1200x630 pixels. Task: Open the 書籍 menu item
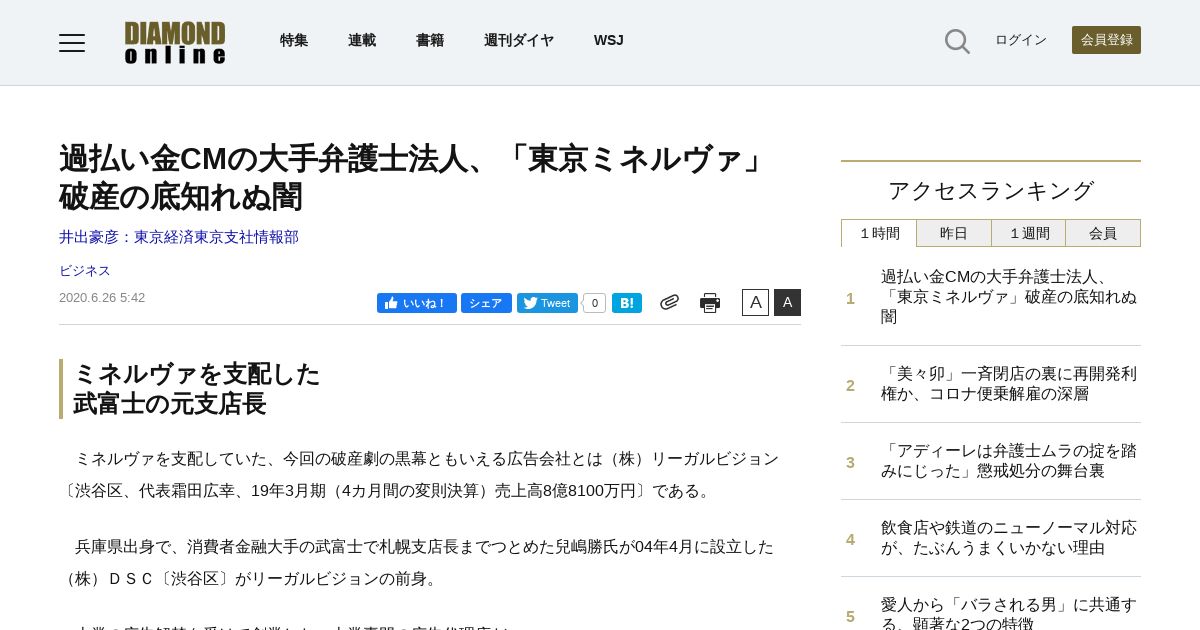[x=430, y=40]
